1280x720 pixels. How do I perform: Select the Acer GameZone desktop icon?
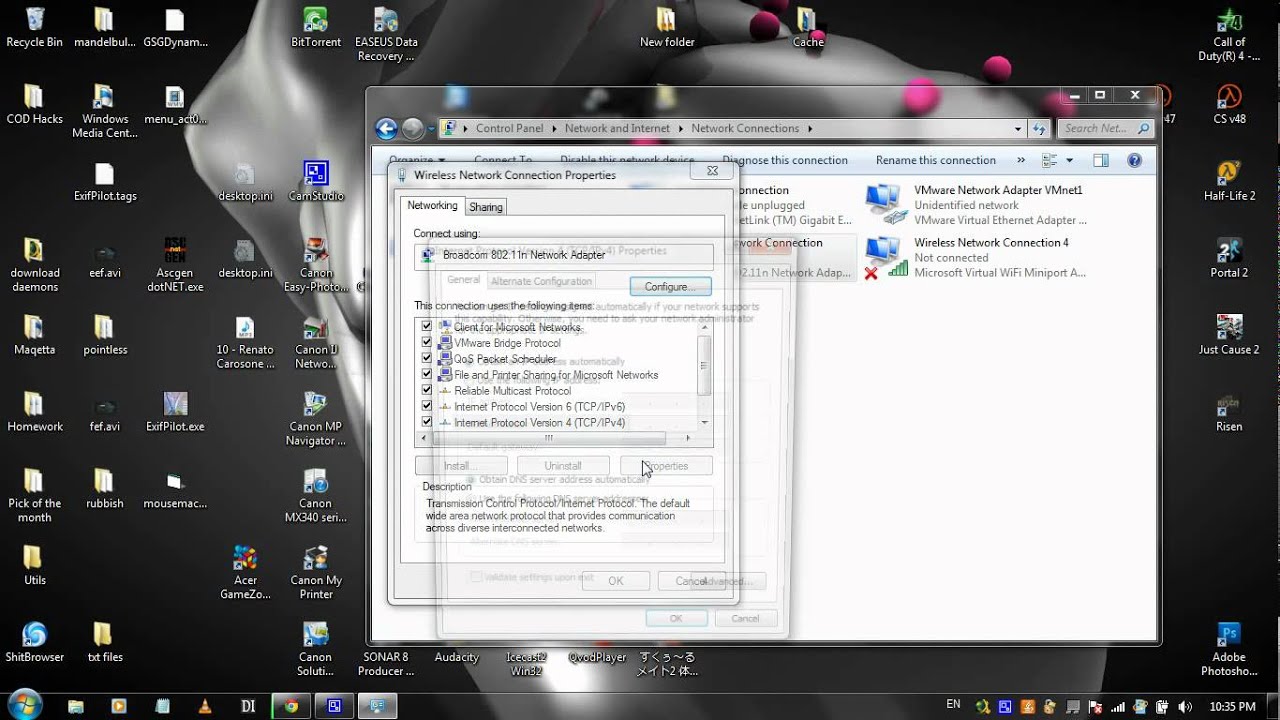point(245,572)
